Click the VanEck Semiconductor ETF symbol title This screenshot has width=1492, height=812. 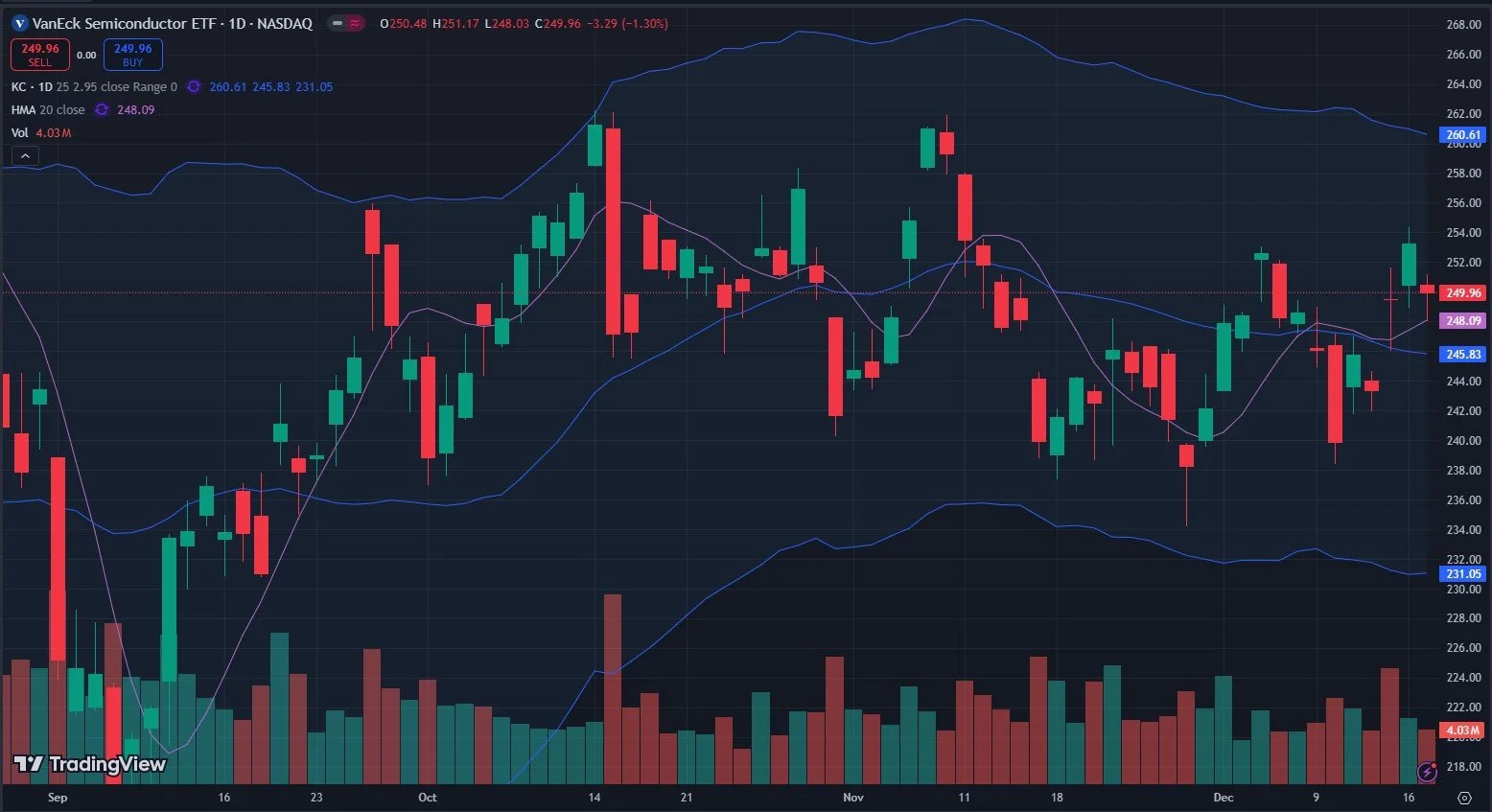tap(125, 23)
